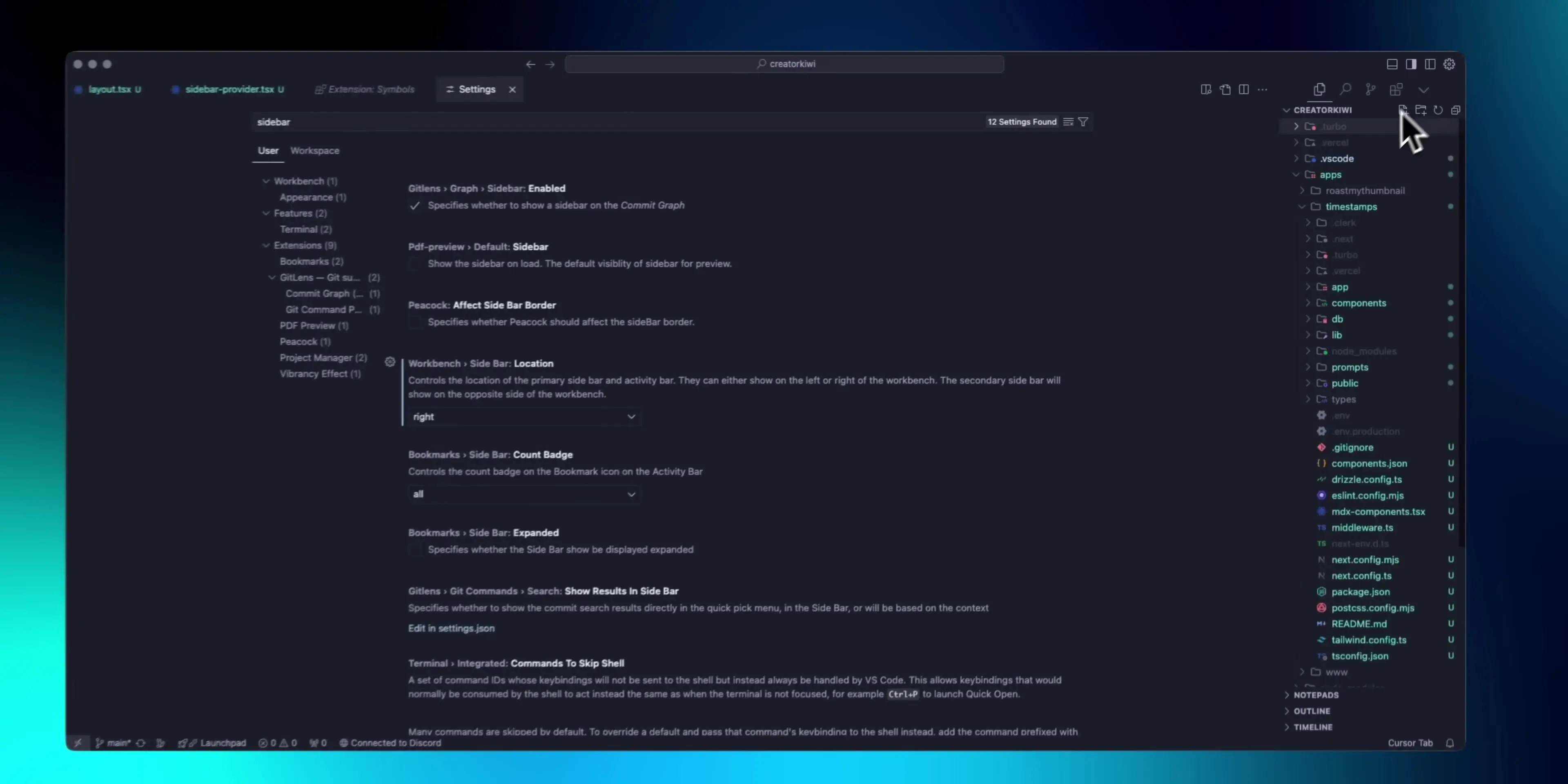The height and width of the screenshot is (784, 1568).
Task: Uncheck Gitlens Graph Sidebar Enabled checkbox
Action: point(415,206)
